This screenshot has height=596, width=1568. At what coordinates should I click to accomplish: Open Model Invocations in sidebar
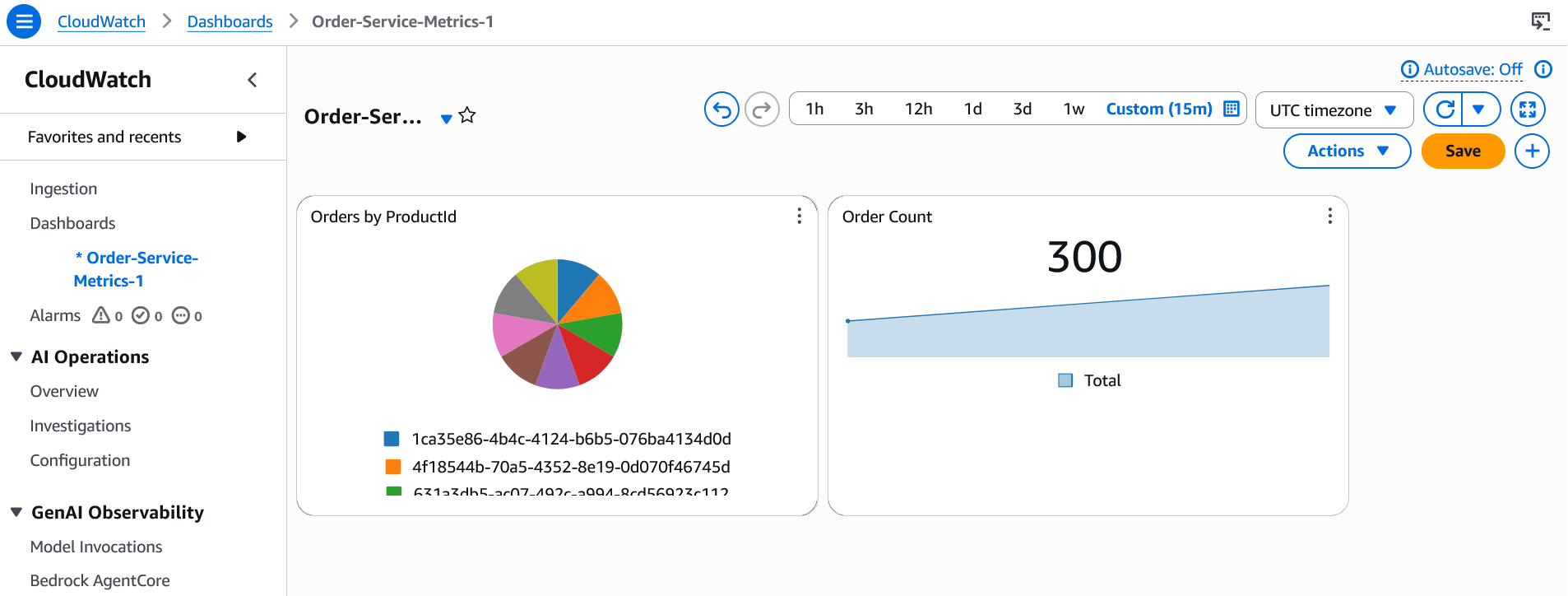pos(96,547)
